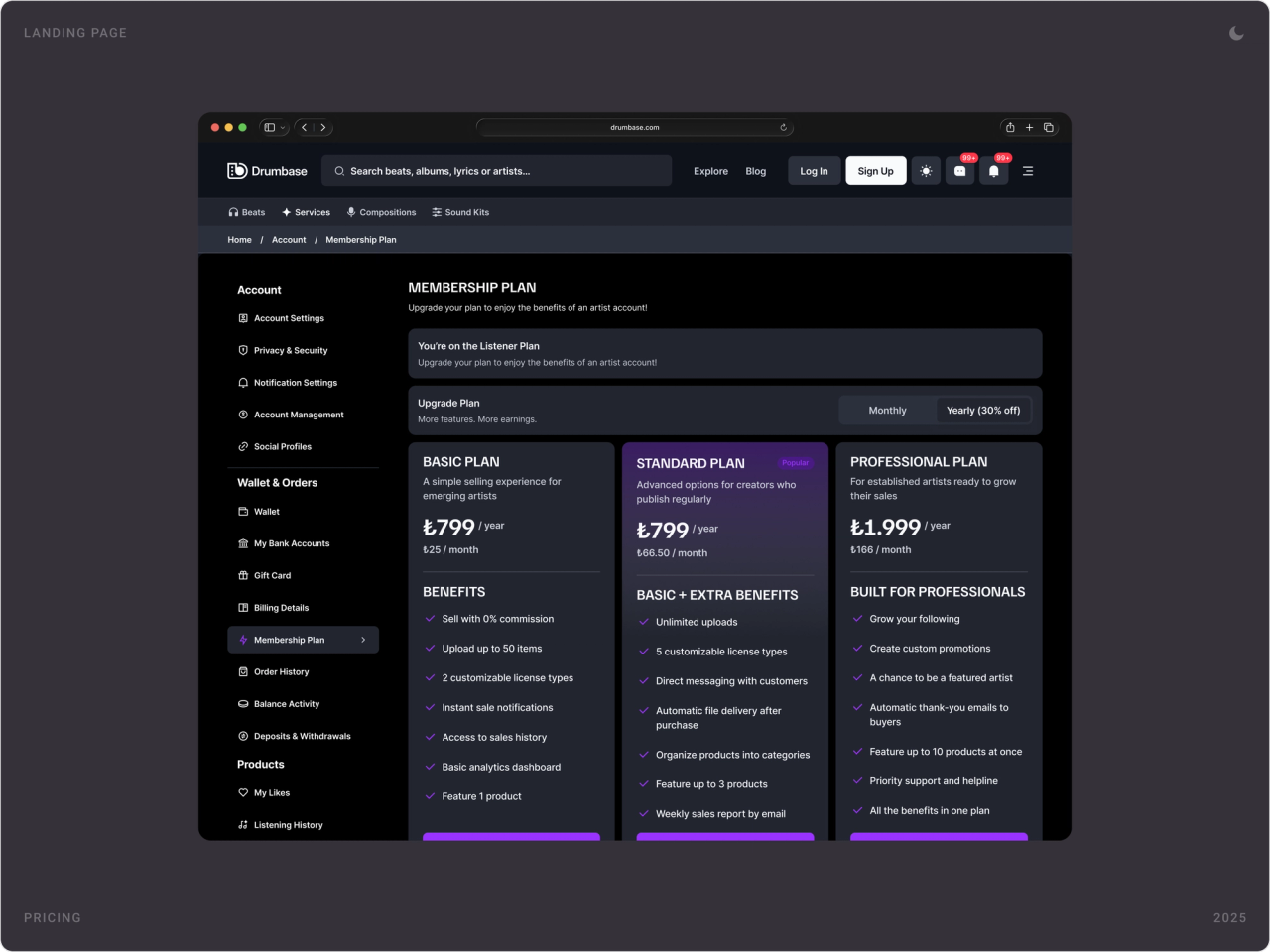Go back with browser back arrow
The image size is (1270, 952).
pos(305,127)
